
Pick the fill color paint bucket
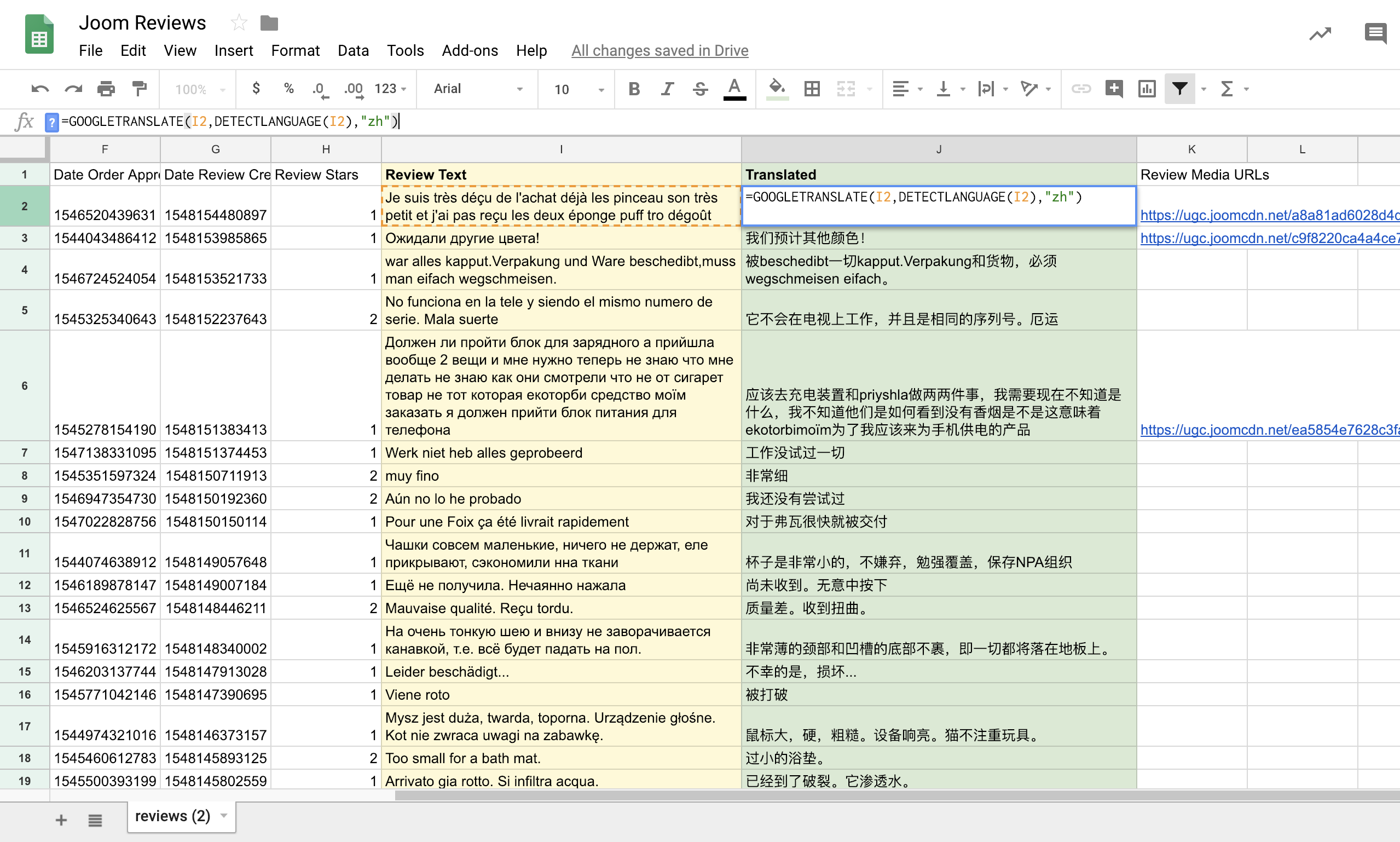pos(777,89)
